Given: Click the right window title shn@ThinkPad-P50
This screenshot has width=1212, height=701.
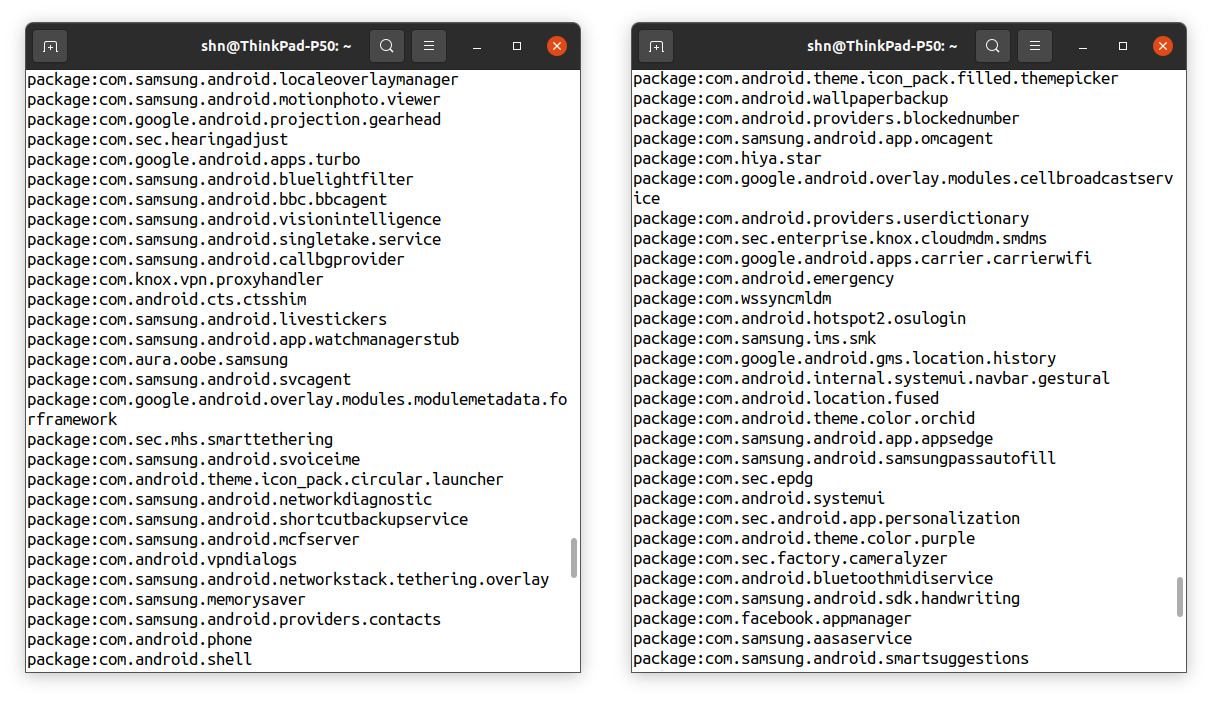Looking at the screenshot, I should [883, 46].
